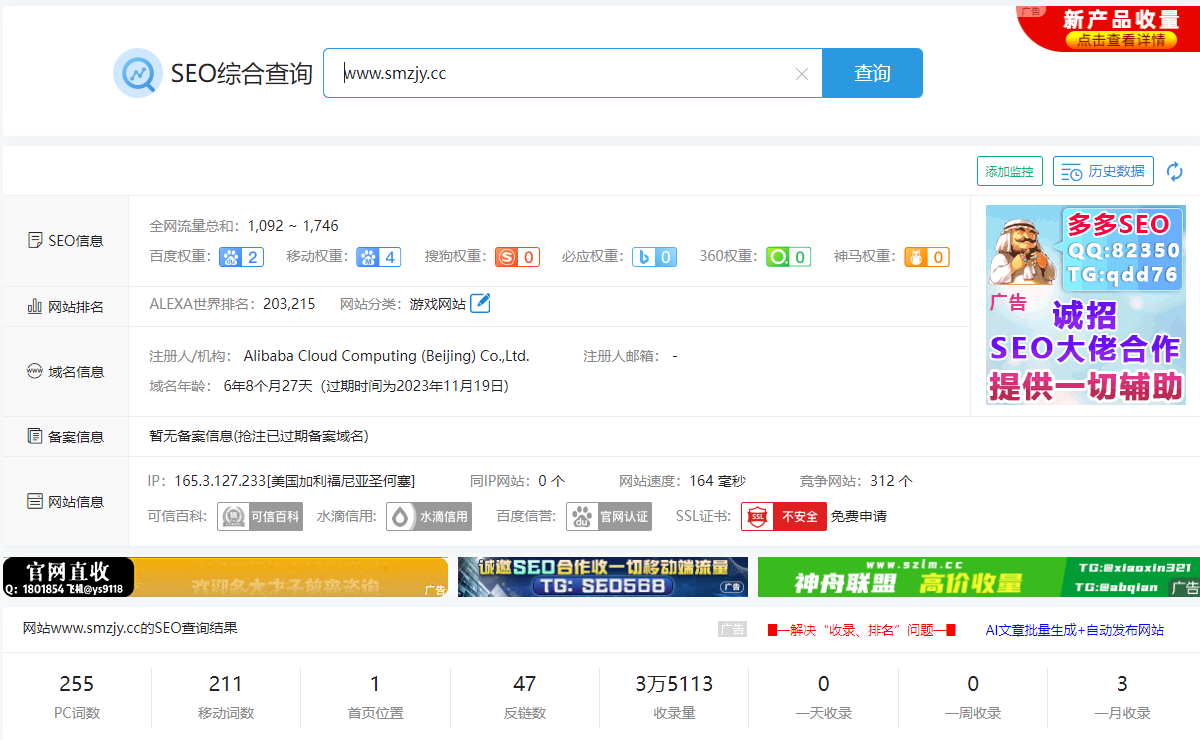Click 移动词数 value 211
This screenshot has width=1200, height=740.
coord(226,684)
